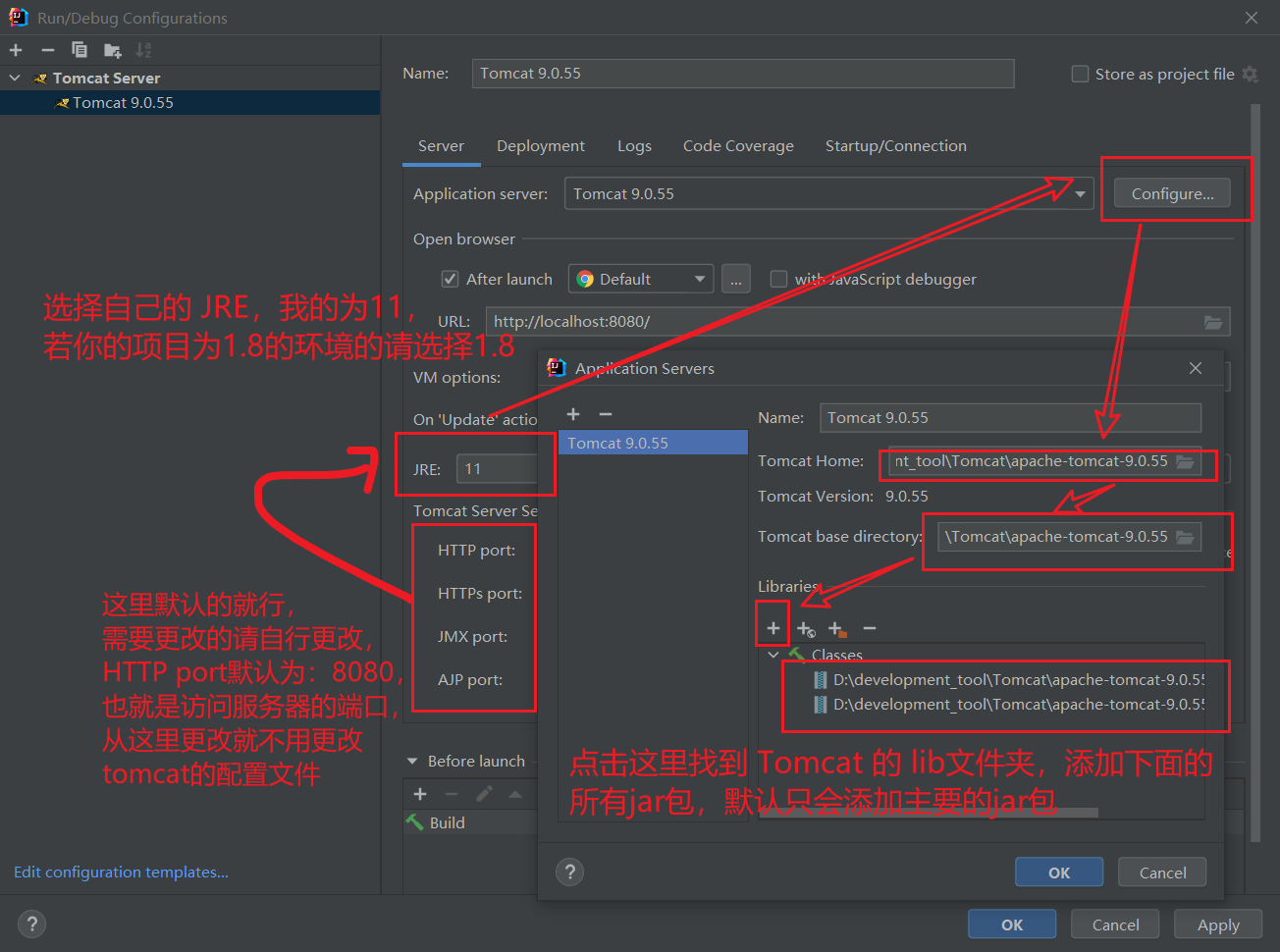Sort configurations alphabetically
Viewport: 1280px width, 952px height.
coord(143,50)
